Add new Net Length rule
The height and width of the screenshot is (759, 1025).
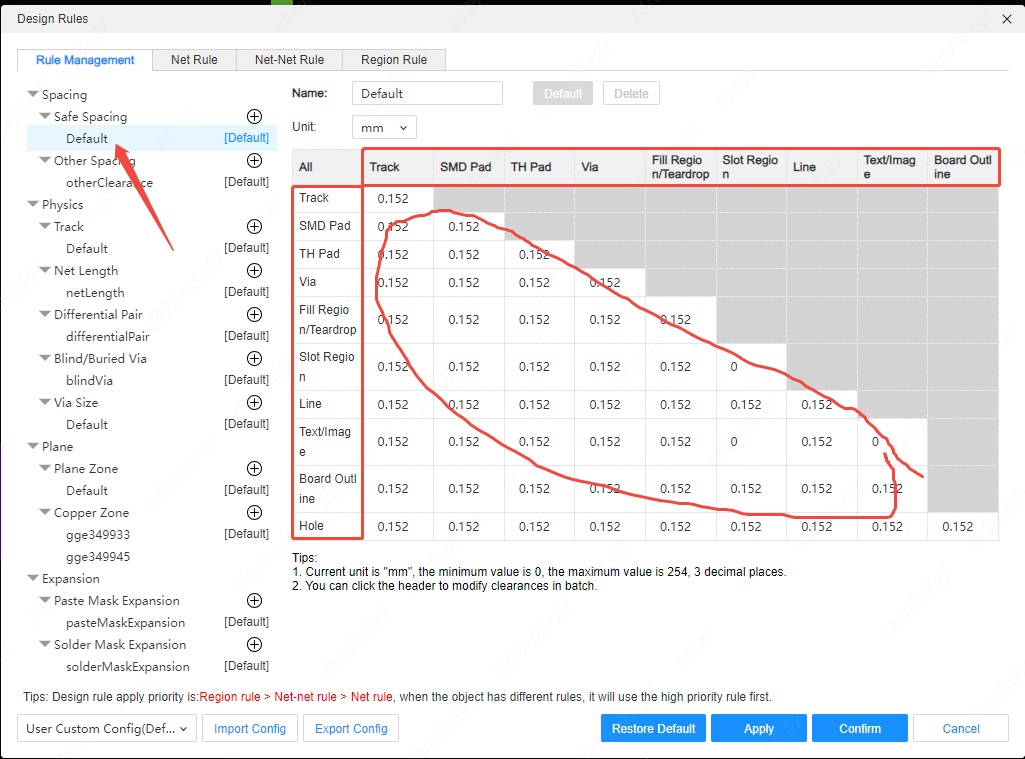[254, 271]
